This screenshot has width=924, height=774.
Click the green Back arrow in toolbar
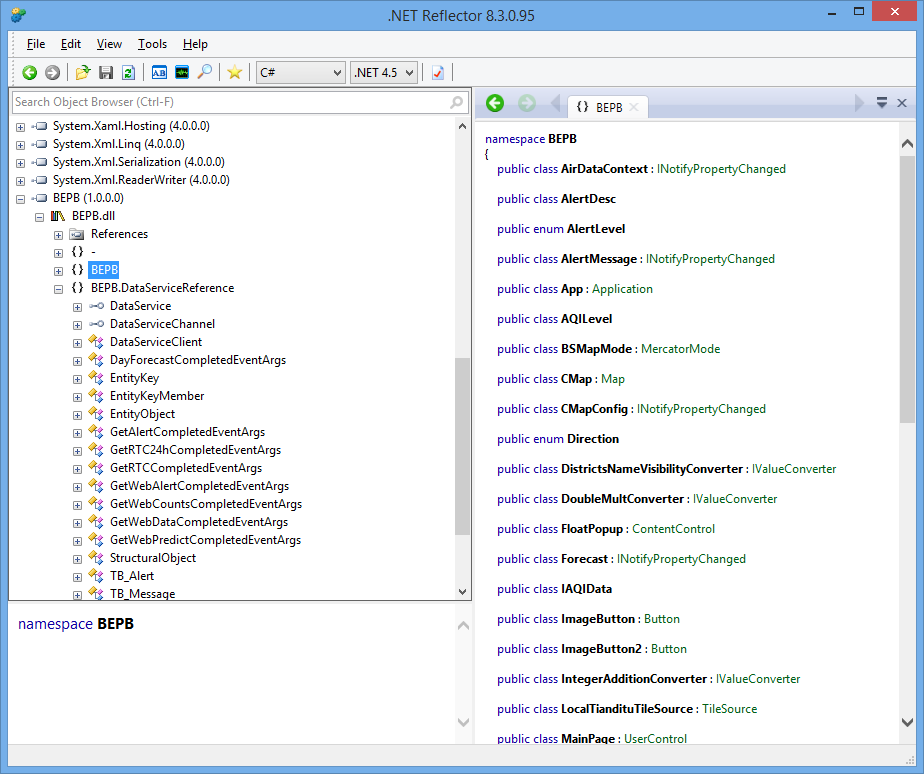(x=29, y=73)
